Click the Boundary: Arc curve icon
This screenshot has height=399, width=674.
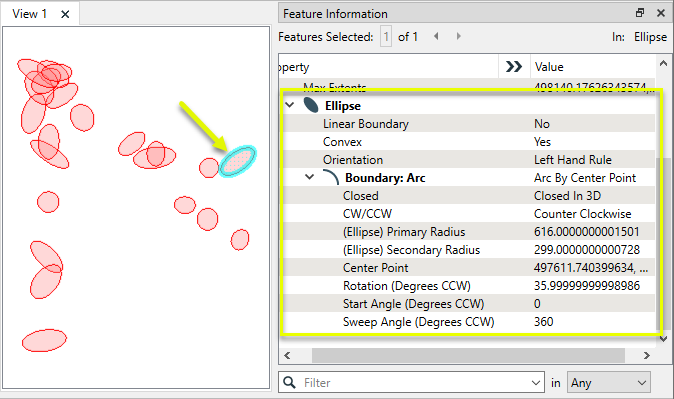(x=331, y=178)
